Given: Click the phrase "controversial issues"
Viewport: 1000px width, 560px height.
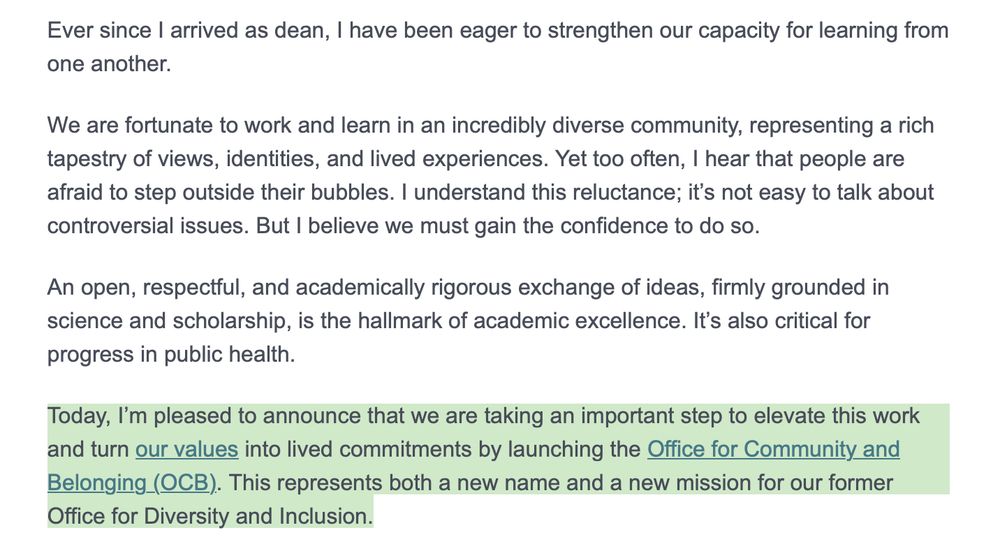Looking at the screenshot, I should [147, 226].
